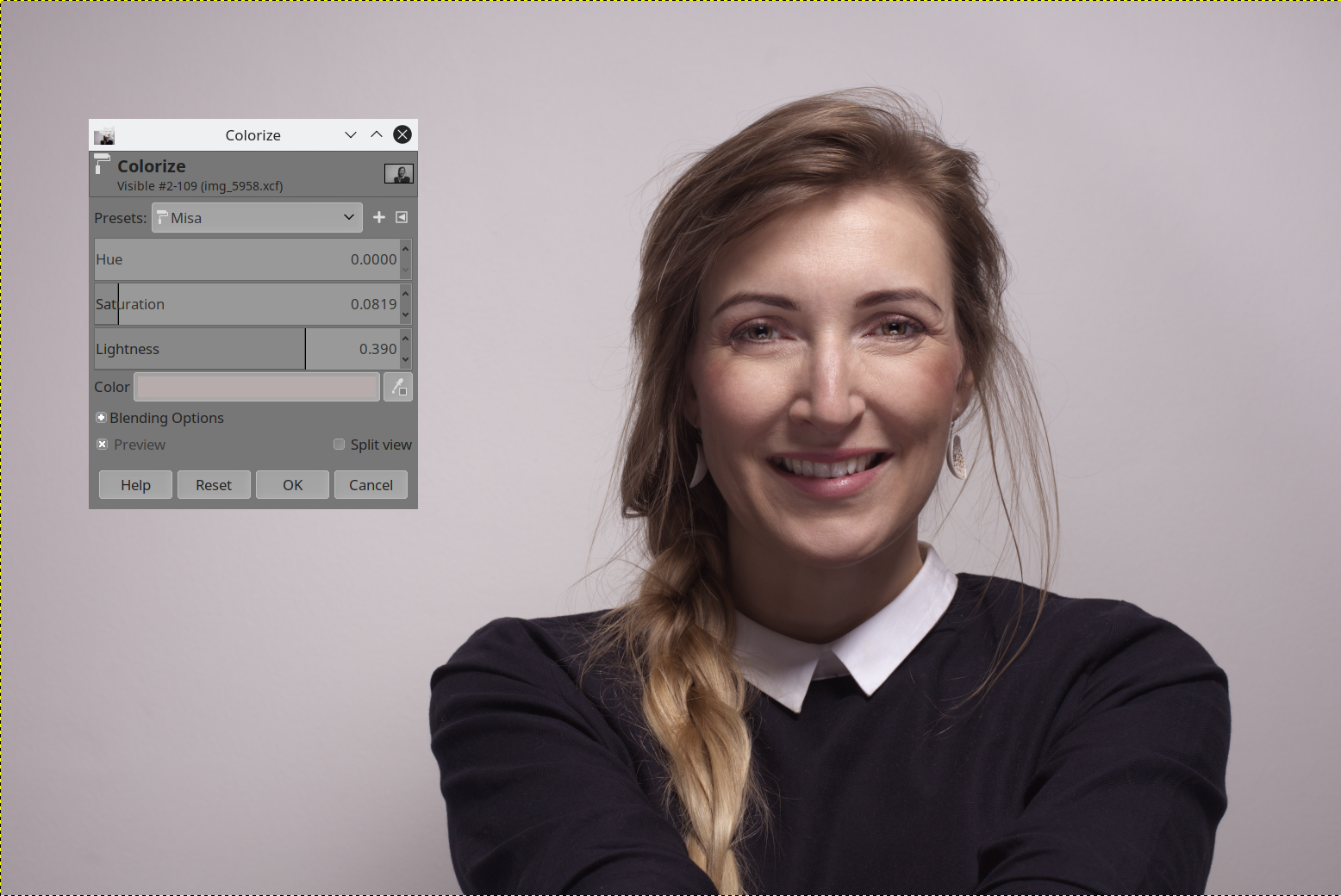Click the down chevron in the title bar
Image resolution: width=1341 pixels, height=896 pixels.
350,134
